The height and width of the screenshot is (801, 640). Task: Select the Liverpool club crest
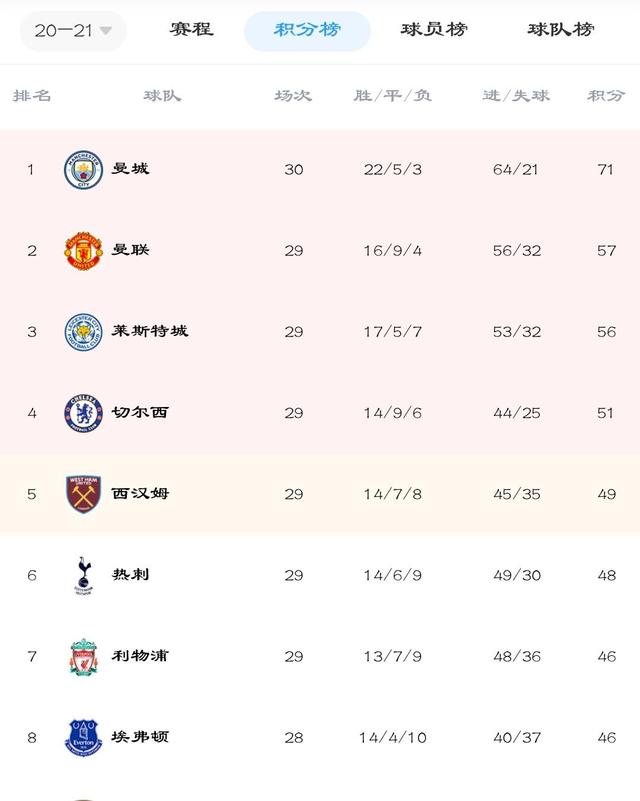83,656
